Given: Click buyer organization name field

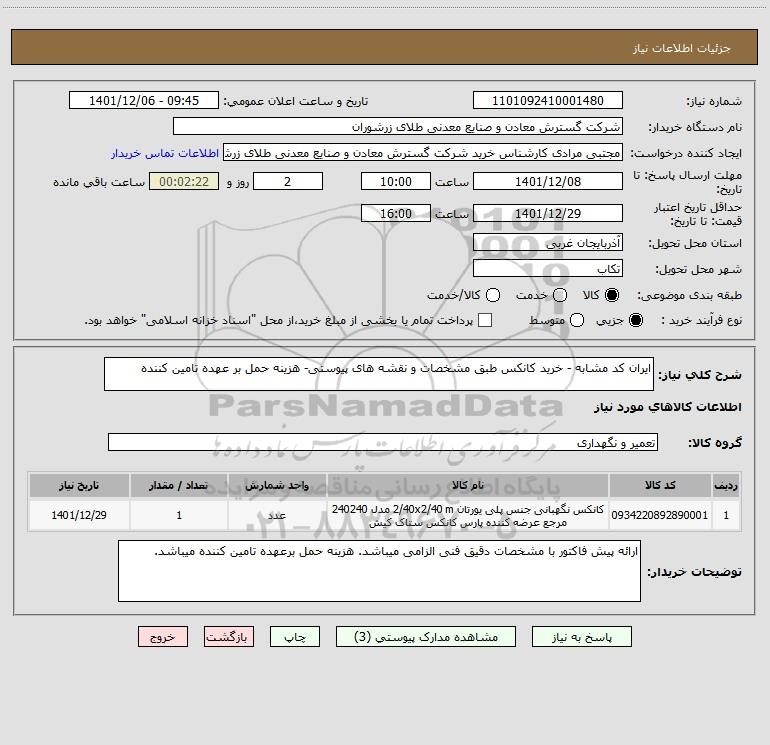Looking at the screenshot, I should [398, 126].
